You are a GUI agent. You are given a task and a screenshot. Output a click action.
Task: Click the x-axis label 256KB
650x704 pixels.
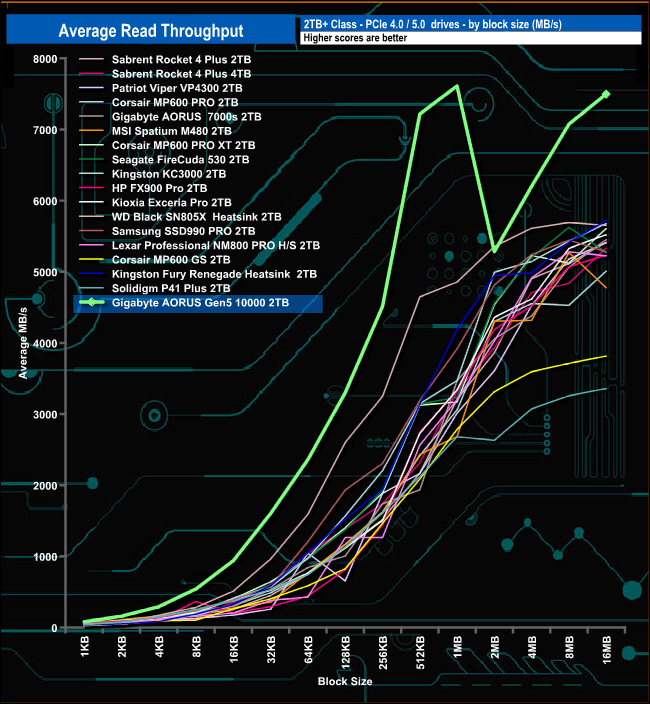point(383,652)
